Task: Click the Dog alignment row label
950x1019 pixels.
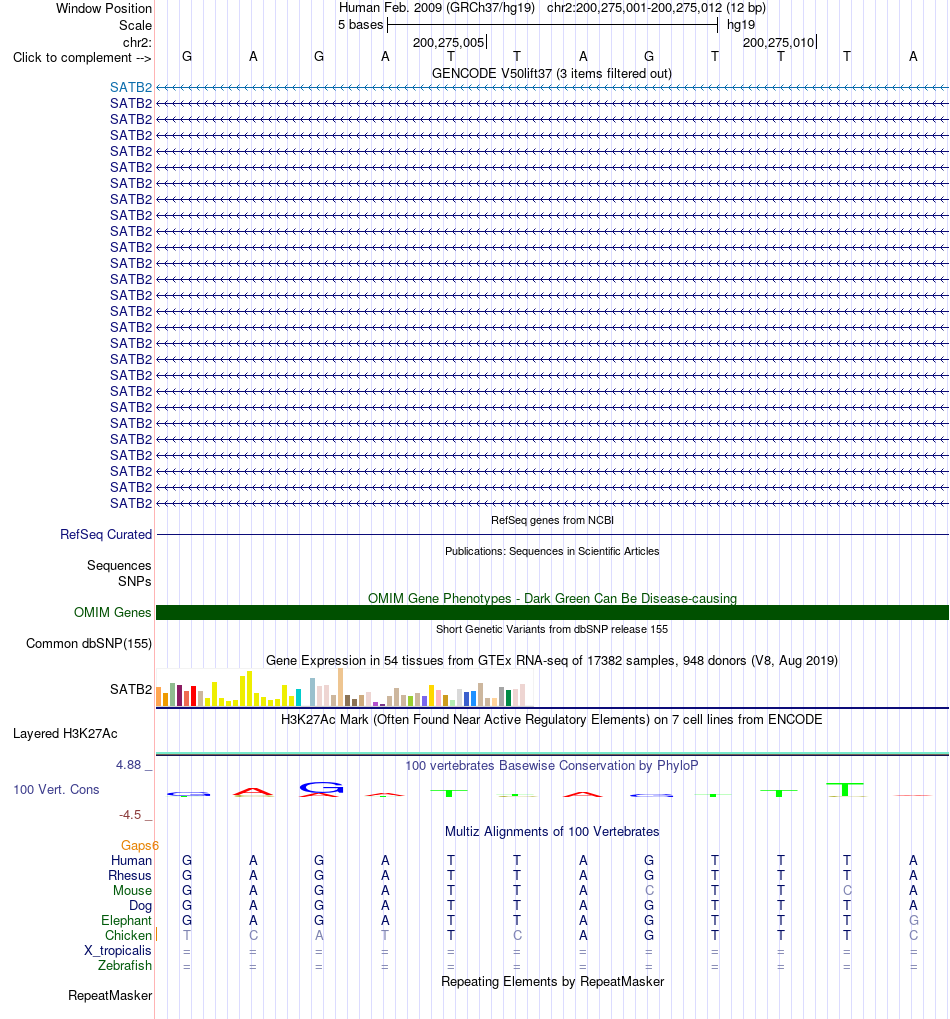Action: (140, 905)
